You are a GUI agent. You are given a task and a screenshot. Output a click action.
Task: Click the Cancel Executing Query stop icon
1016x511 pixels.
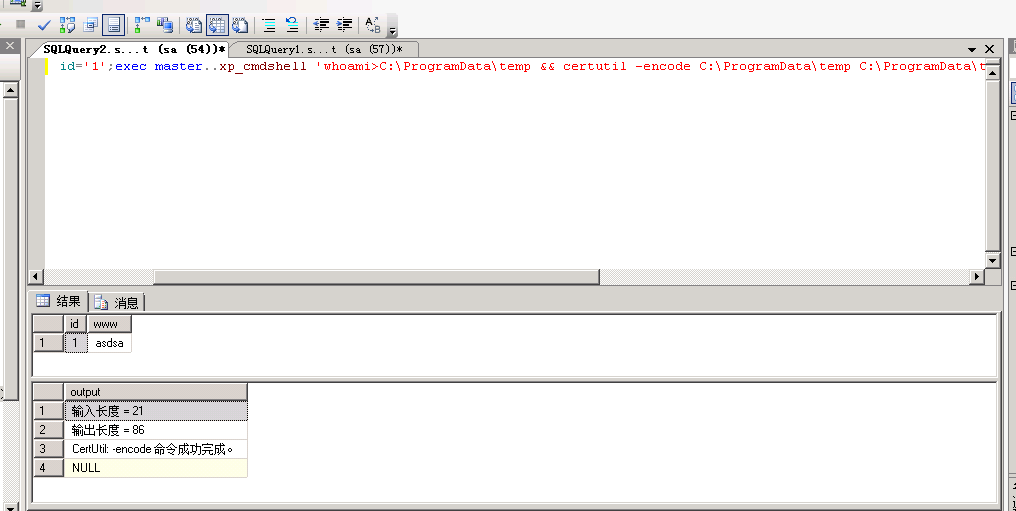21,25
